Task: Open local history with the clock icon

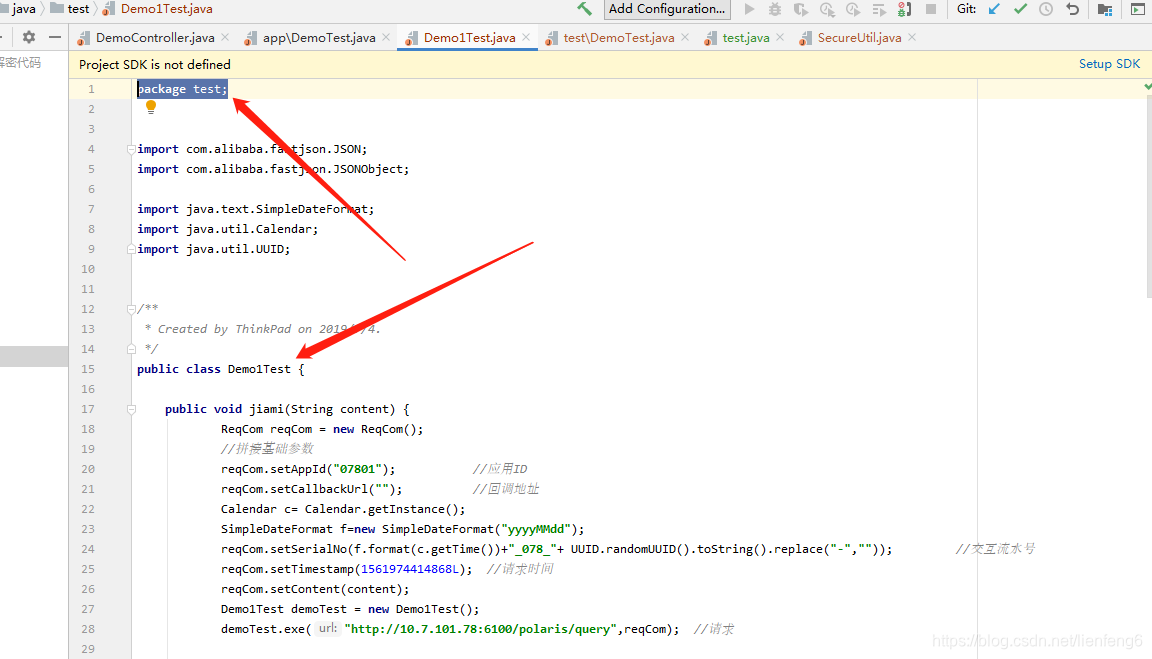Action: coord(1046,9)
